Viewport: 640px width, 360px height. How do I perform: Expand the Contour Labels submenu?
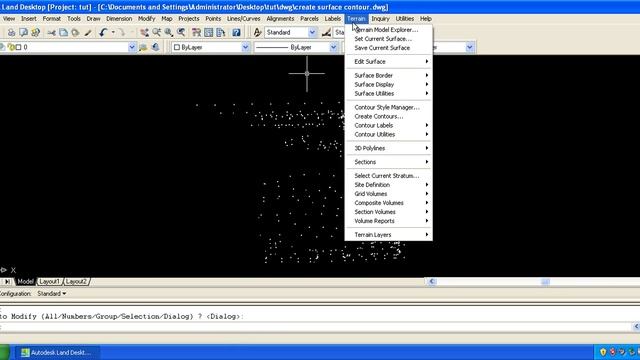click(x=389, y=125)
